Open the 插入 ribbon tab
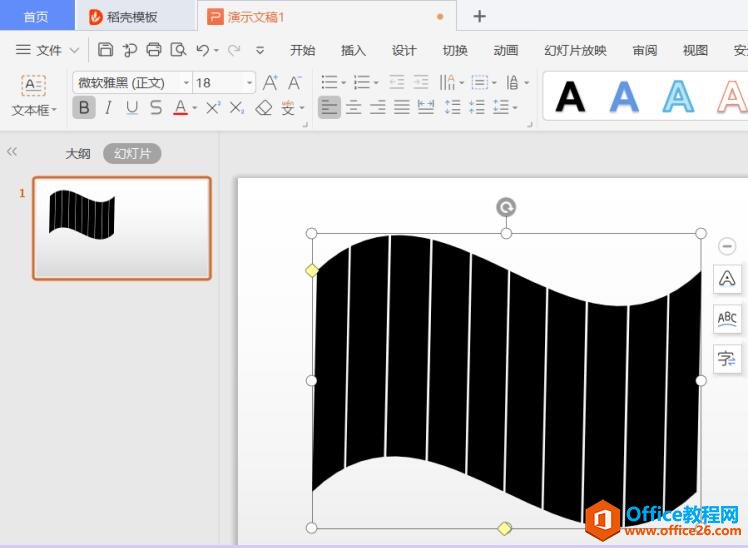 click(x=353, y=50)
